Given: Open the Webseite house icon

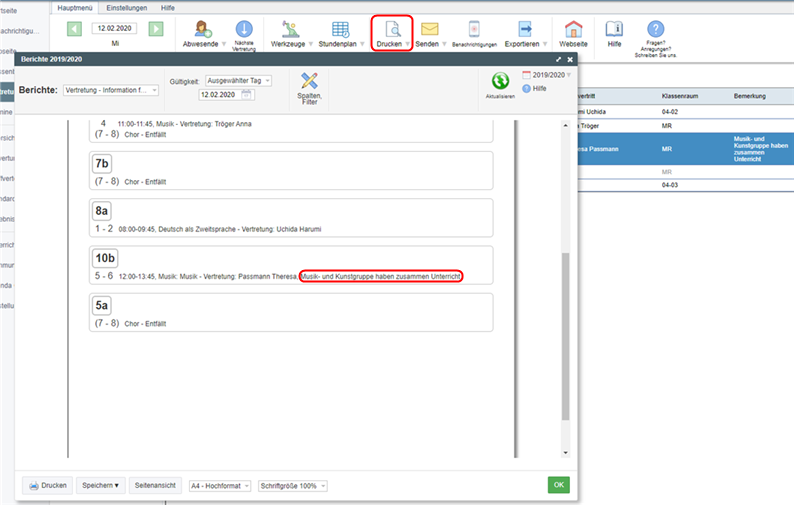Looking at the screenshot, I should pos(573,30).
